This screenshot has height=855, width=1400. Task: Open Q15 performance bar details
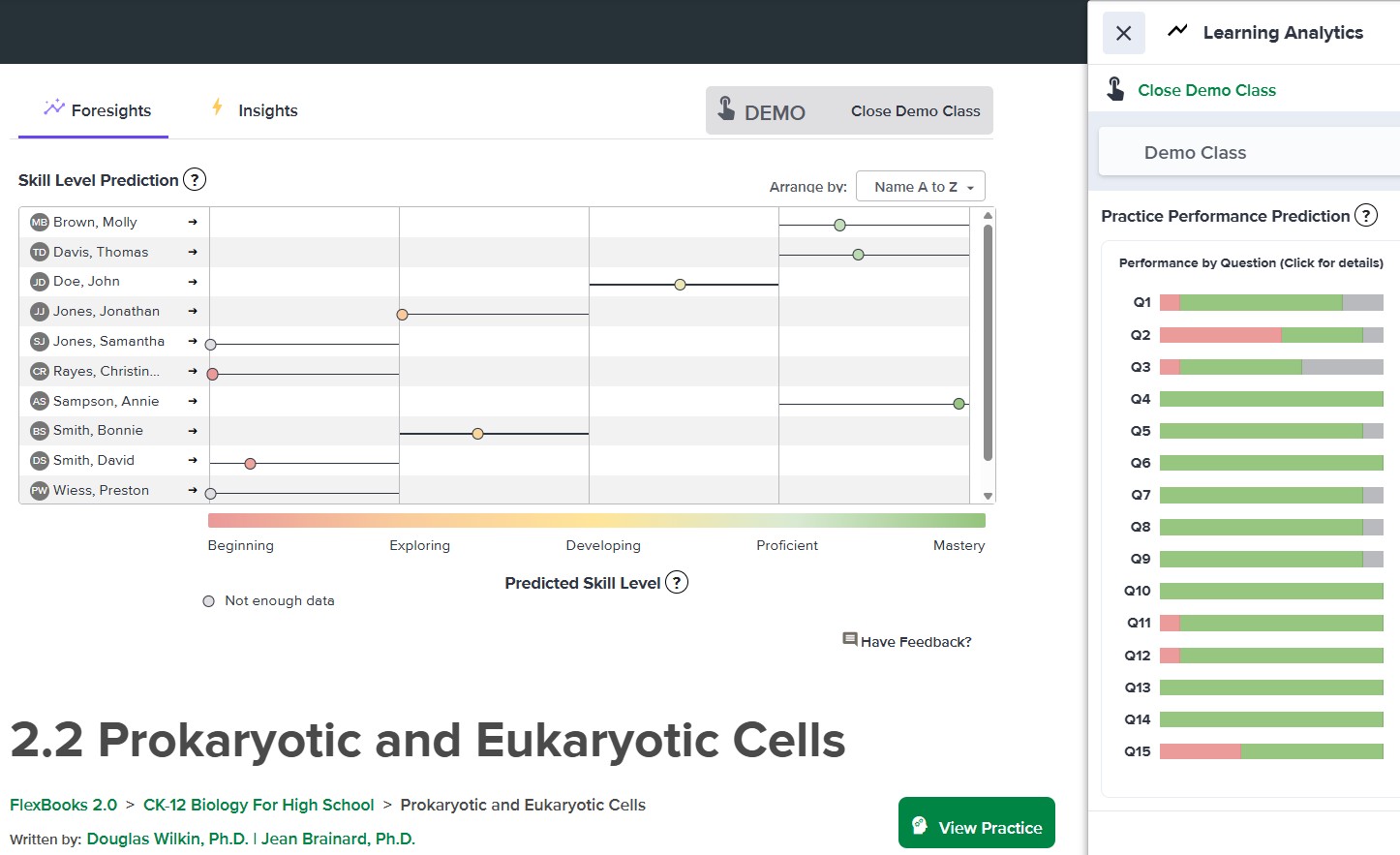1271,751
